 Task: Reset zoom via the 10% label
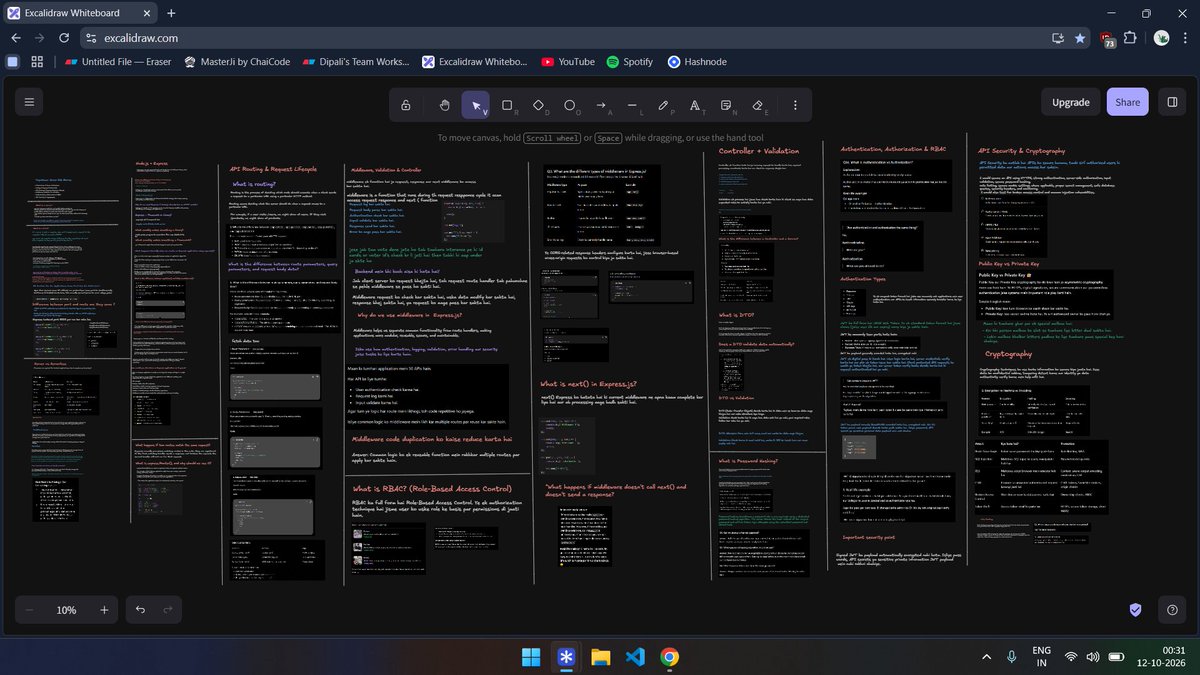(66, 610)
